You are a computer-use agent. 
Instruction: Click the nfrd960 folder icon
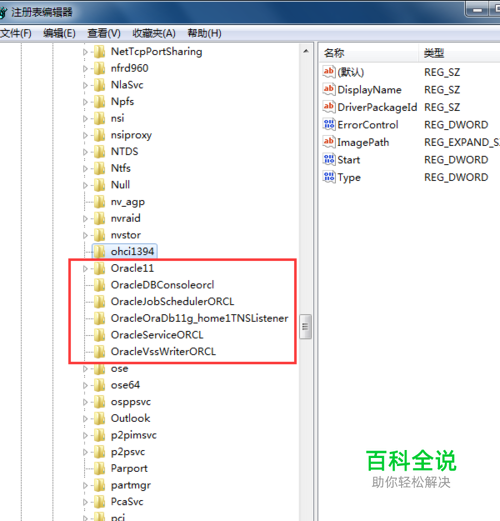99,68
